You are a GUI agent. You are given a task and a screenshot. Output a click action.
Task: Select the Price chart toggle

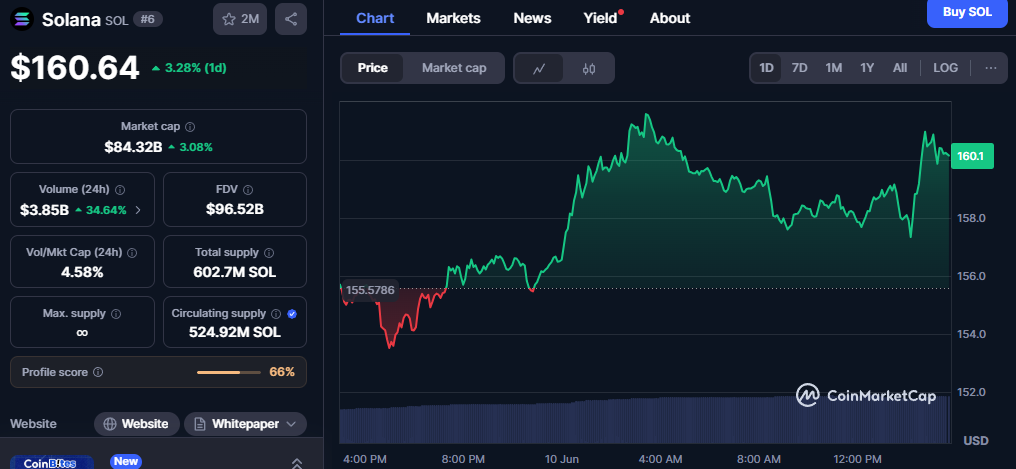(x=373, y=68)
